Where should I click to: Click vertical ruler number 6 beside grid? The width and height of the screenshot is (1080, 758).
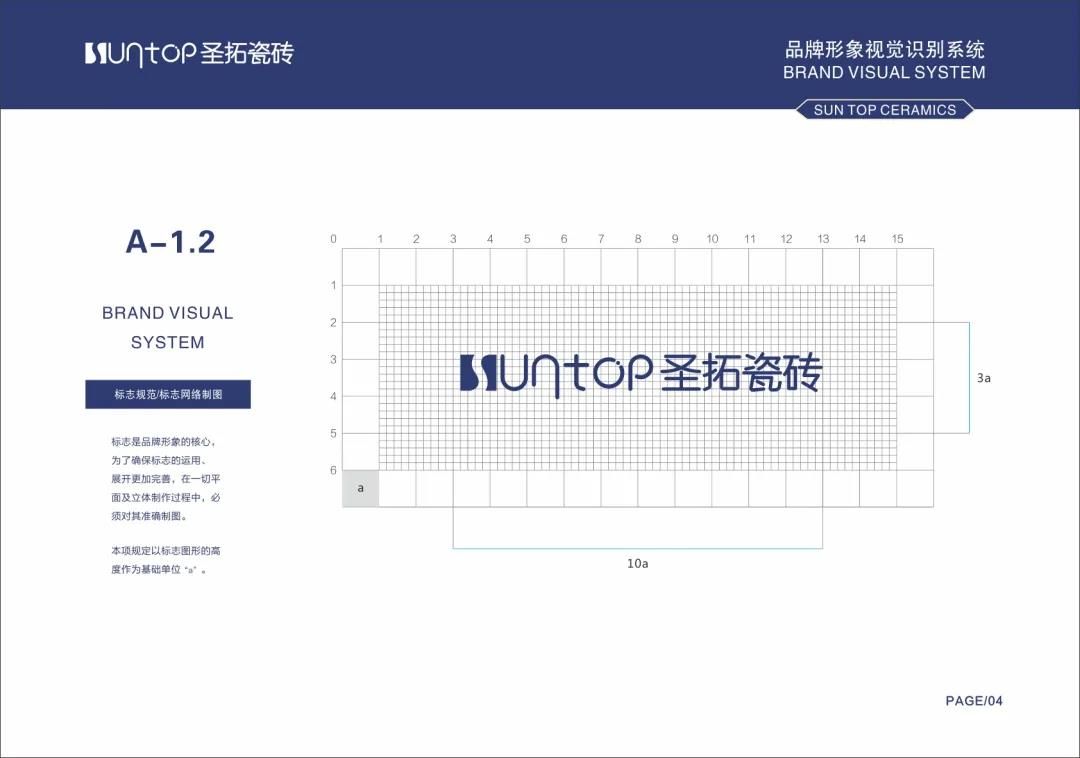pos(333,470)
